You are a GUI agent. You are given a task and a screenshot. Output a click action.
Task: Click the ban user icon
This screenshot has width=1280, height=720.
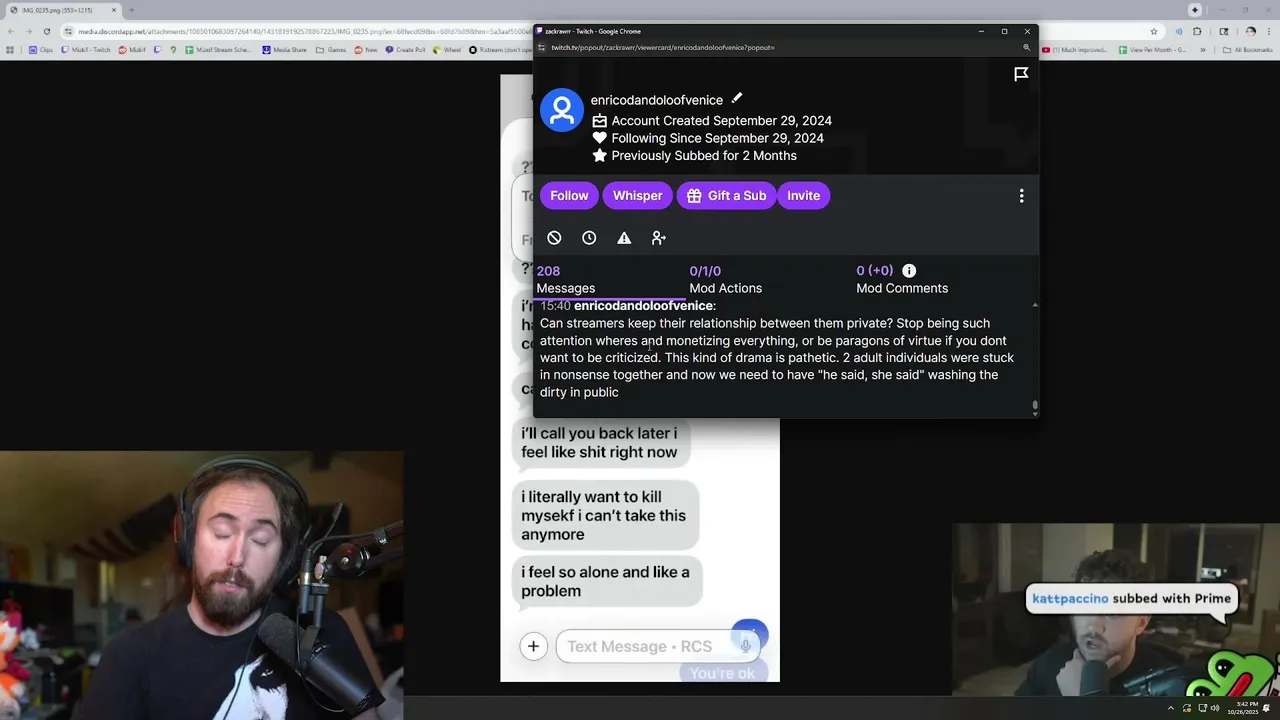point(554,238)
